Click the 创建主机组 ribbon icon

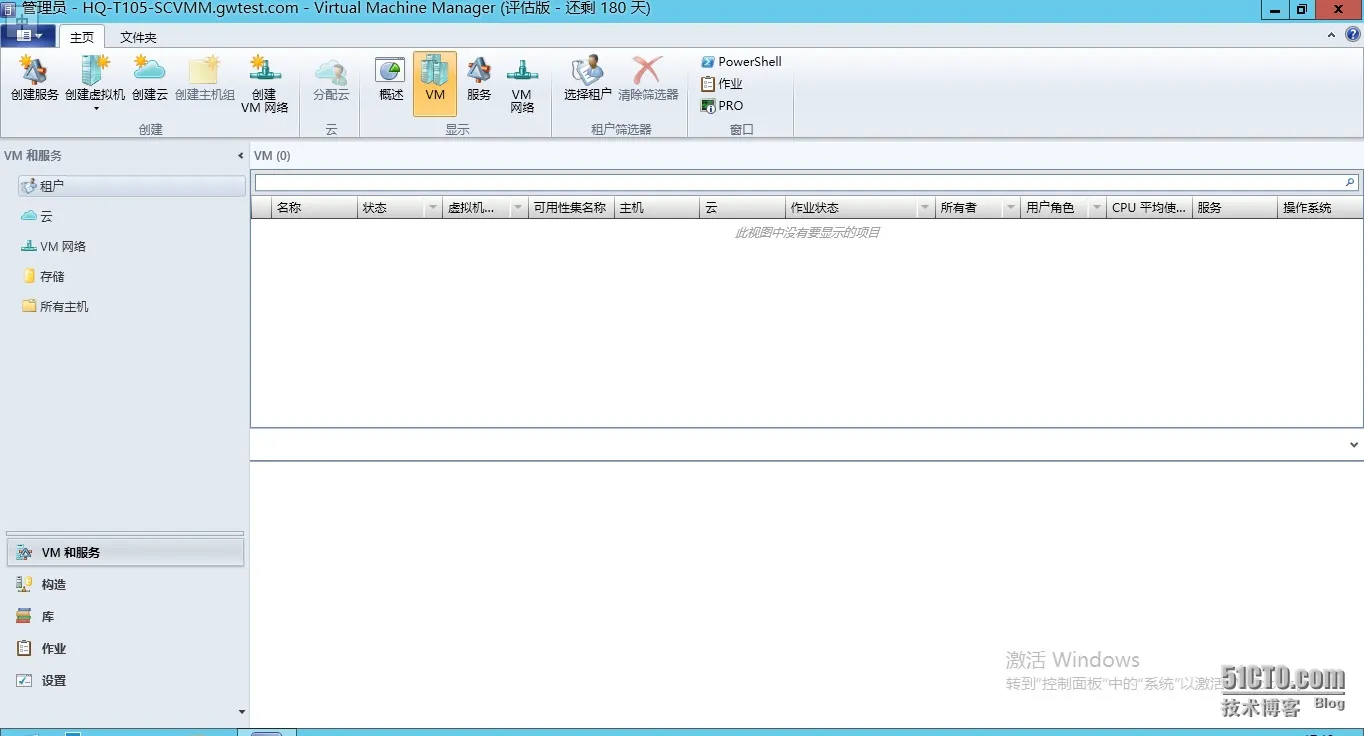coord(205,79)
